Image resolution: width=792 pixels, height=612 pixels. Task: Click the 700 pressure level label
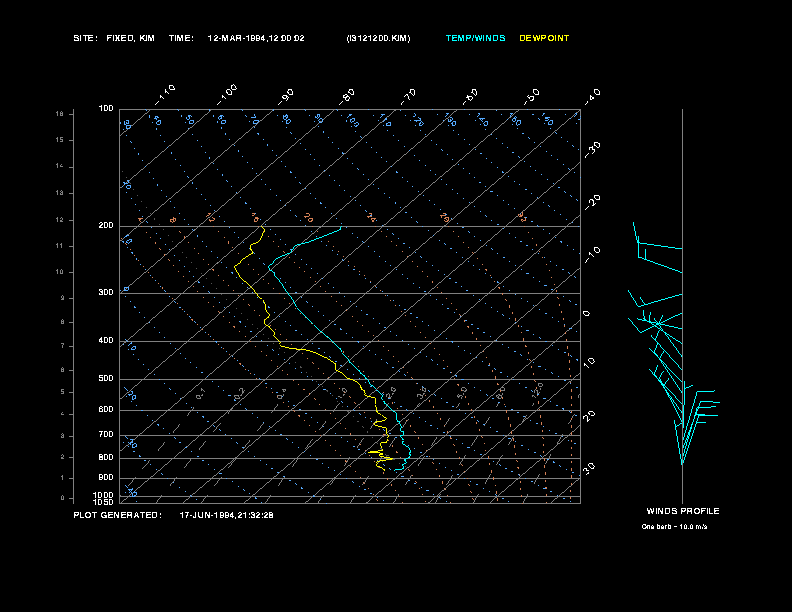click(x=106, y=435)
